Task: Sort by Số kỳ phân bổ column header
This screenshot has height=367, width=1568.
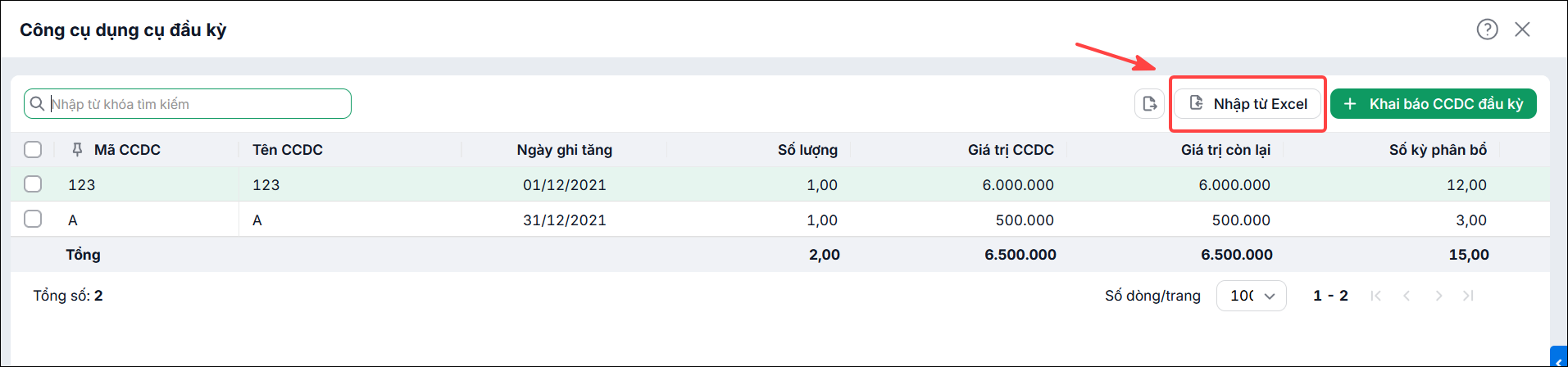Action: coord(1438,150)
